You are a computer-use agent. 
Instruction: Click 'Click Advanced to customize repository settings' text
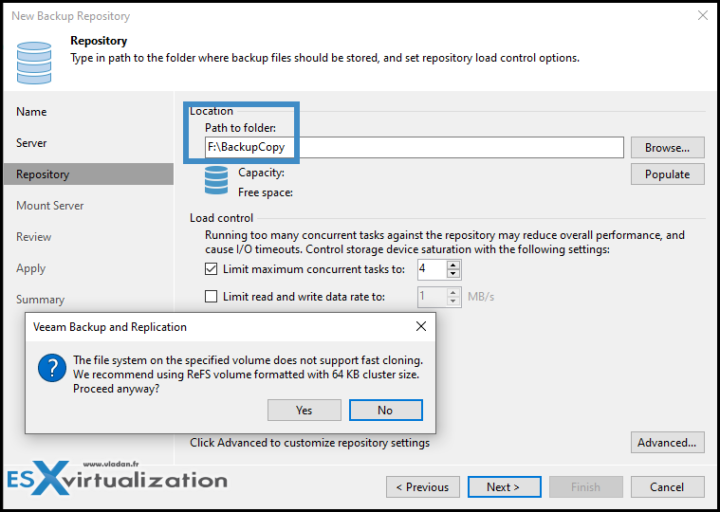[309, 443]
